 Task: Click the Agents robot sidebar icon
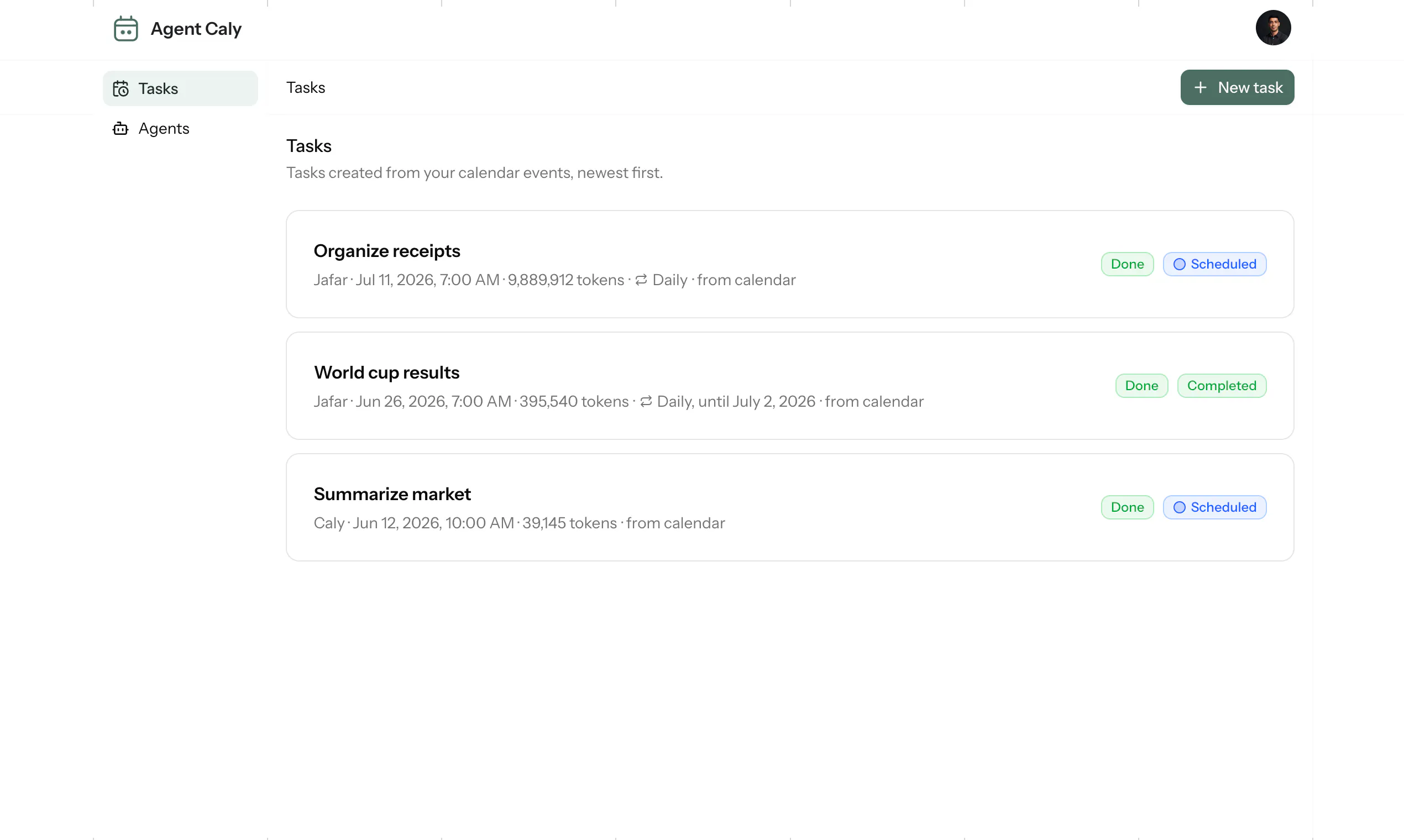tap(121, 129)
